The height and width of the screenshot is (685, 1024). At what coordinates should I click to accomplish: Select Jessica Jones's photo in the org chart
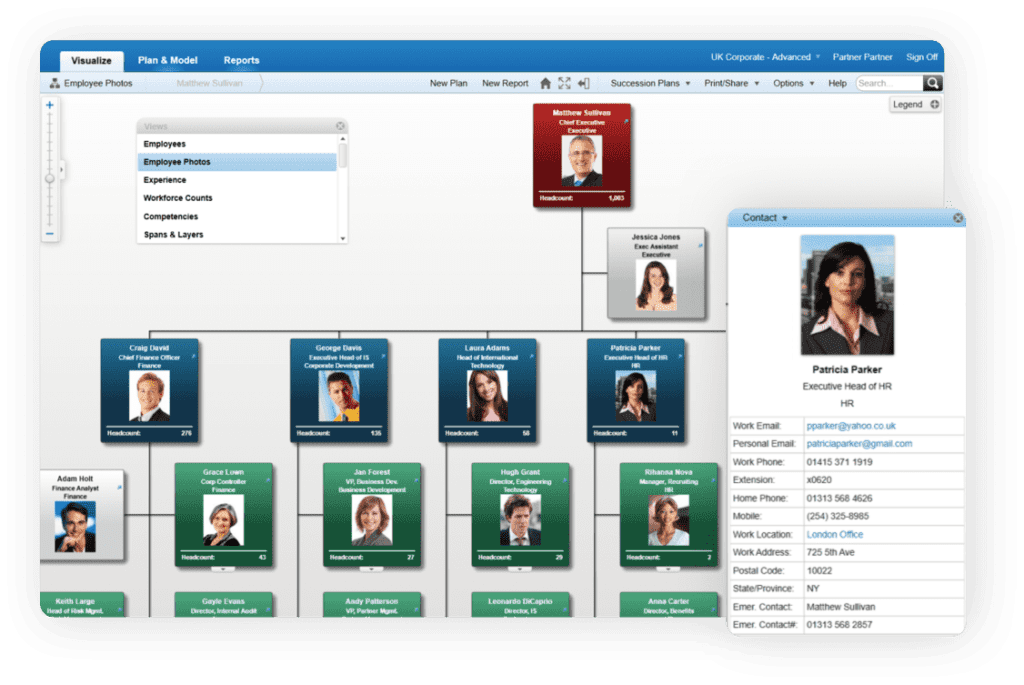point(656,285)
